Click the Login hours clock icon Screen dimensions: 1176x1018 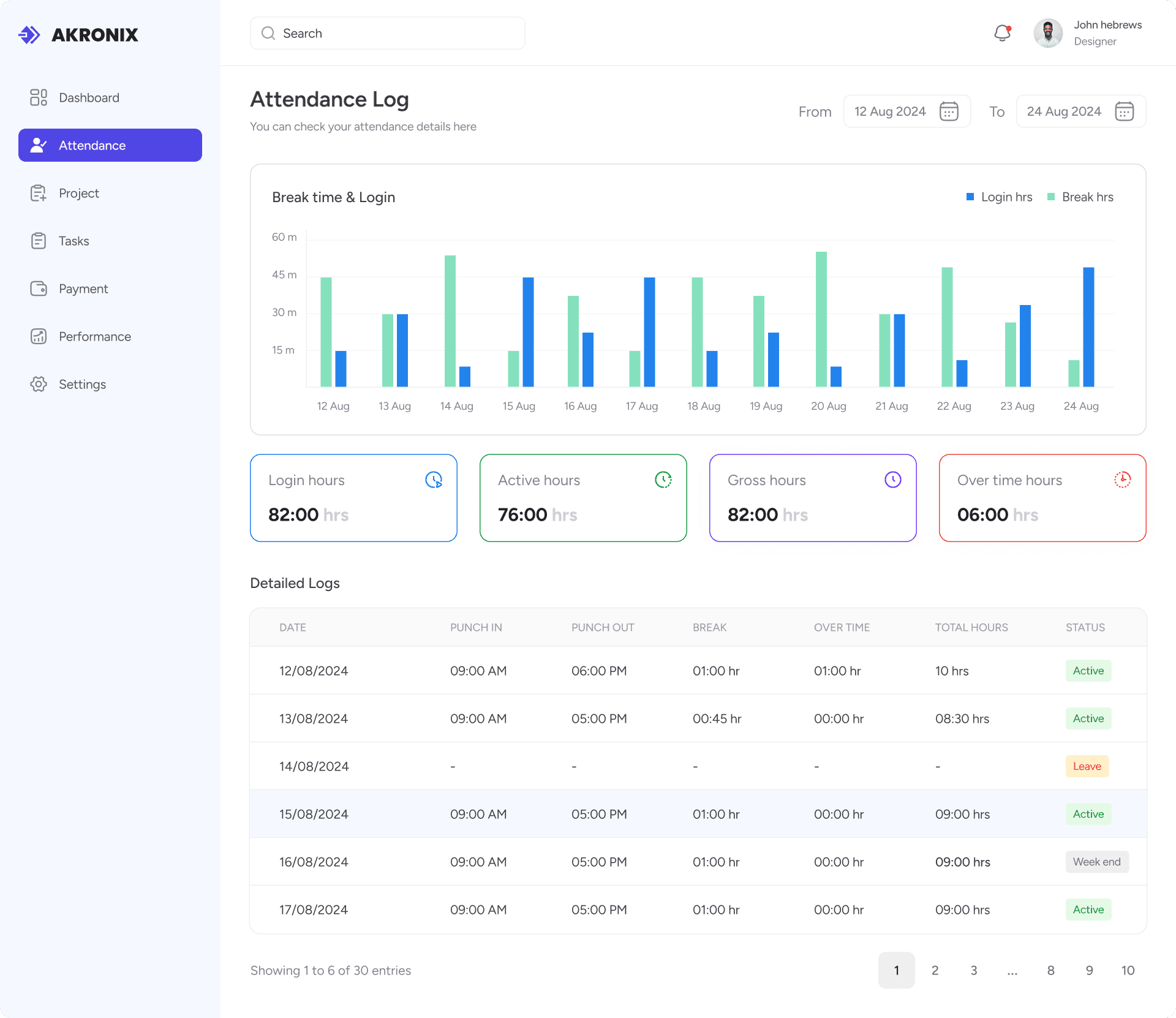point(434,480)
